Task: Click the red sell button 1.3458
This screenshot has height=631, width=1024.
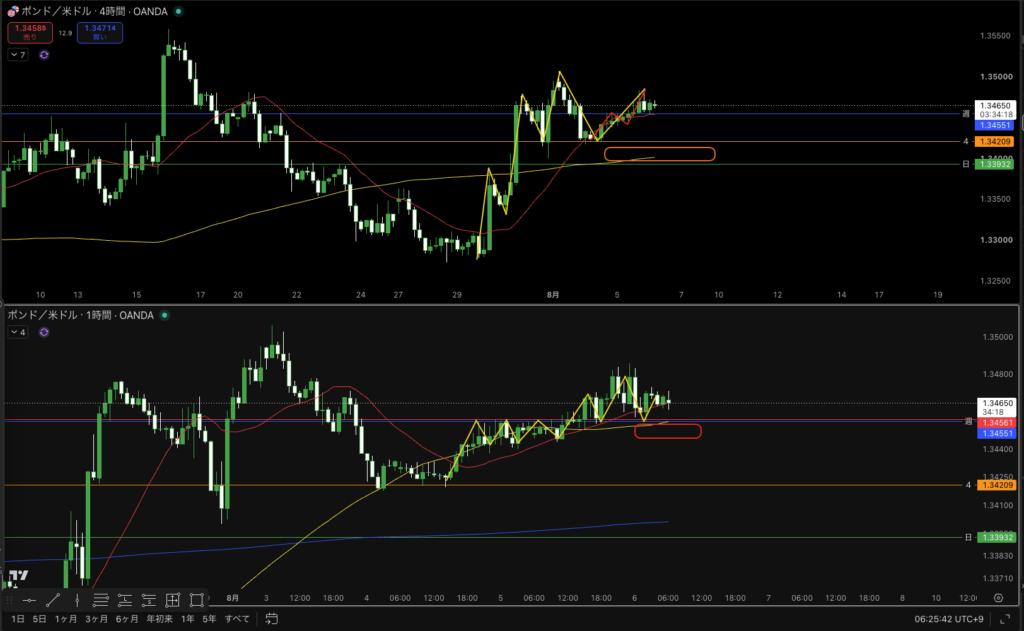Action: click(x=30, y=32)
